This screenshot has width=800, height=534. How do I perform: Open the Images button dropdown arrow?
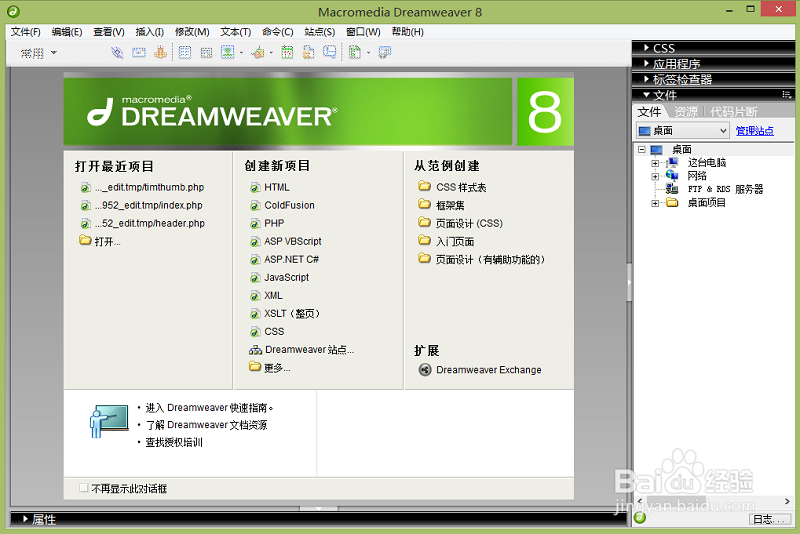(x=241, y=53)
